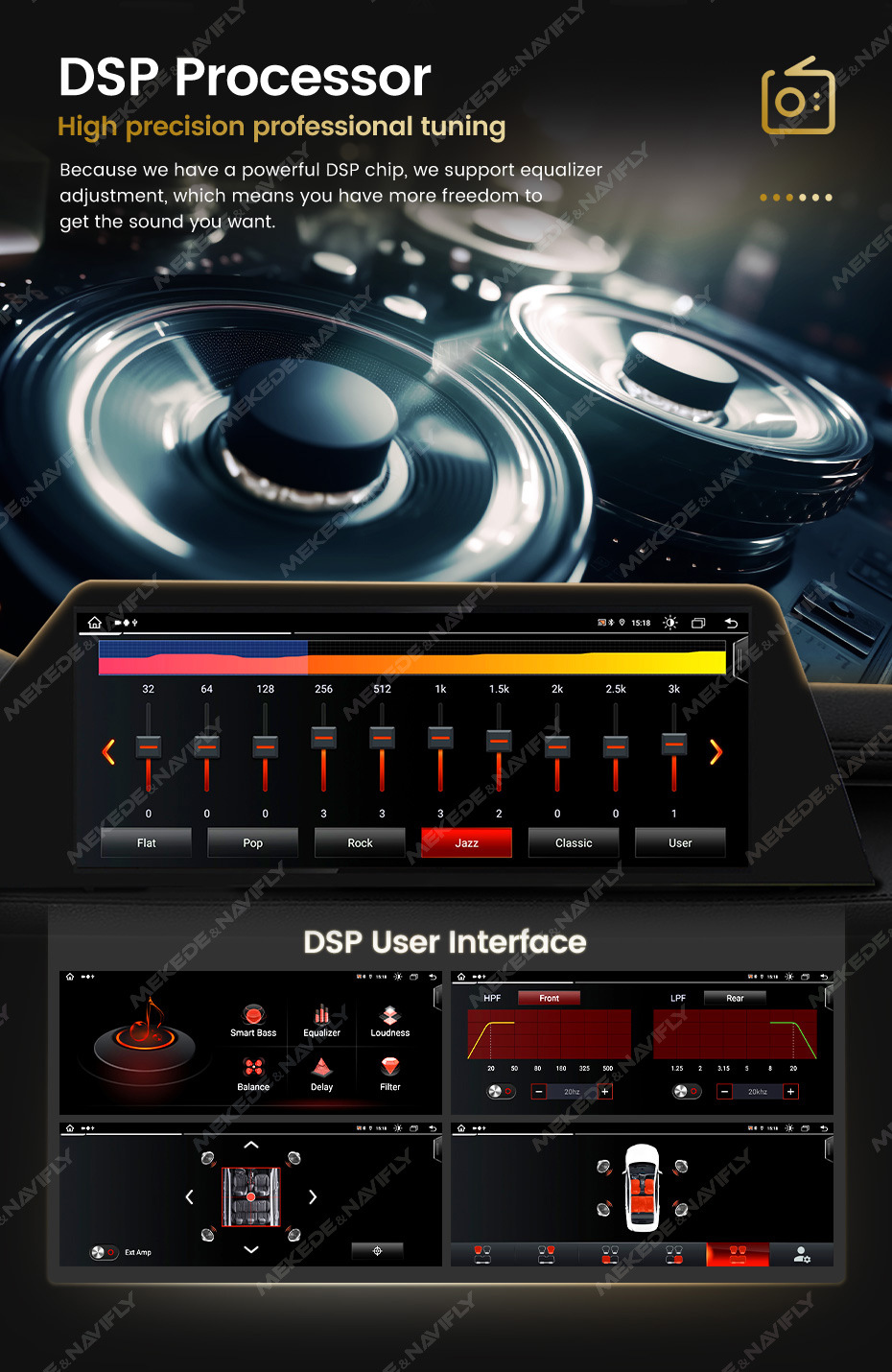This screenshot has height=1372, width=892.
Task: Move balance point up with up chevron
Action: click(251, 1145)
